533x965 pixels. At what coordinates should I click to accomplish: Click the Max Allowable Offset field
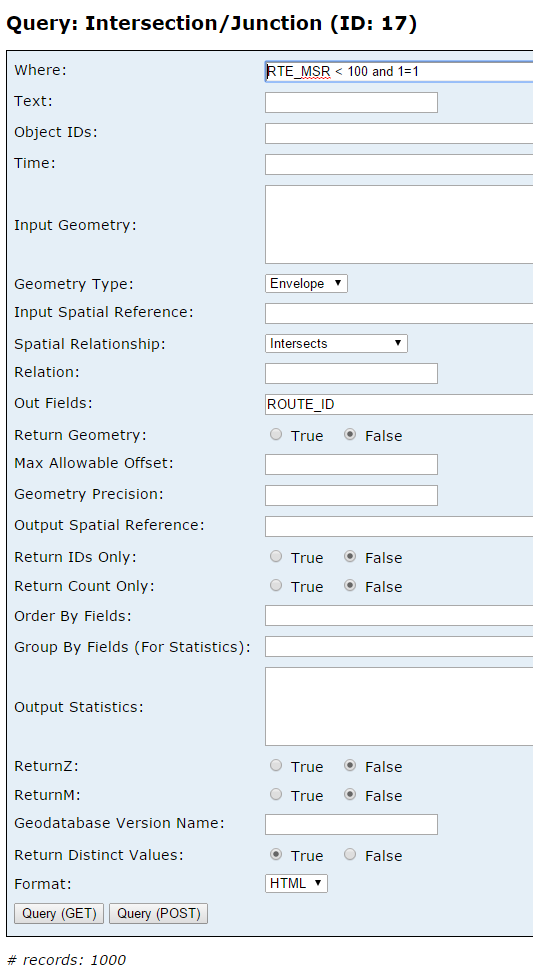pyautogui.click(x=351, y=465)
